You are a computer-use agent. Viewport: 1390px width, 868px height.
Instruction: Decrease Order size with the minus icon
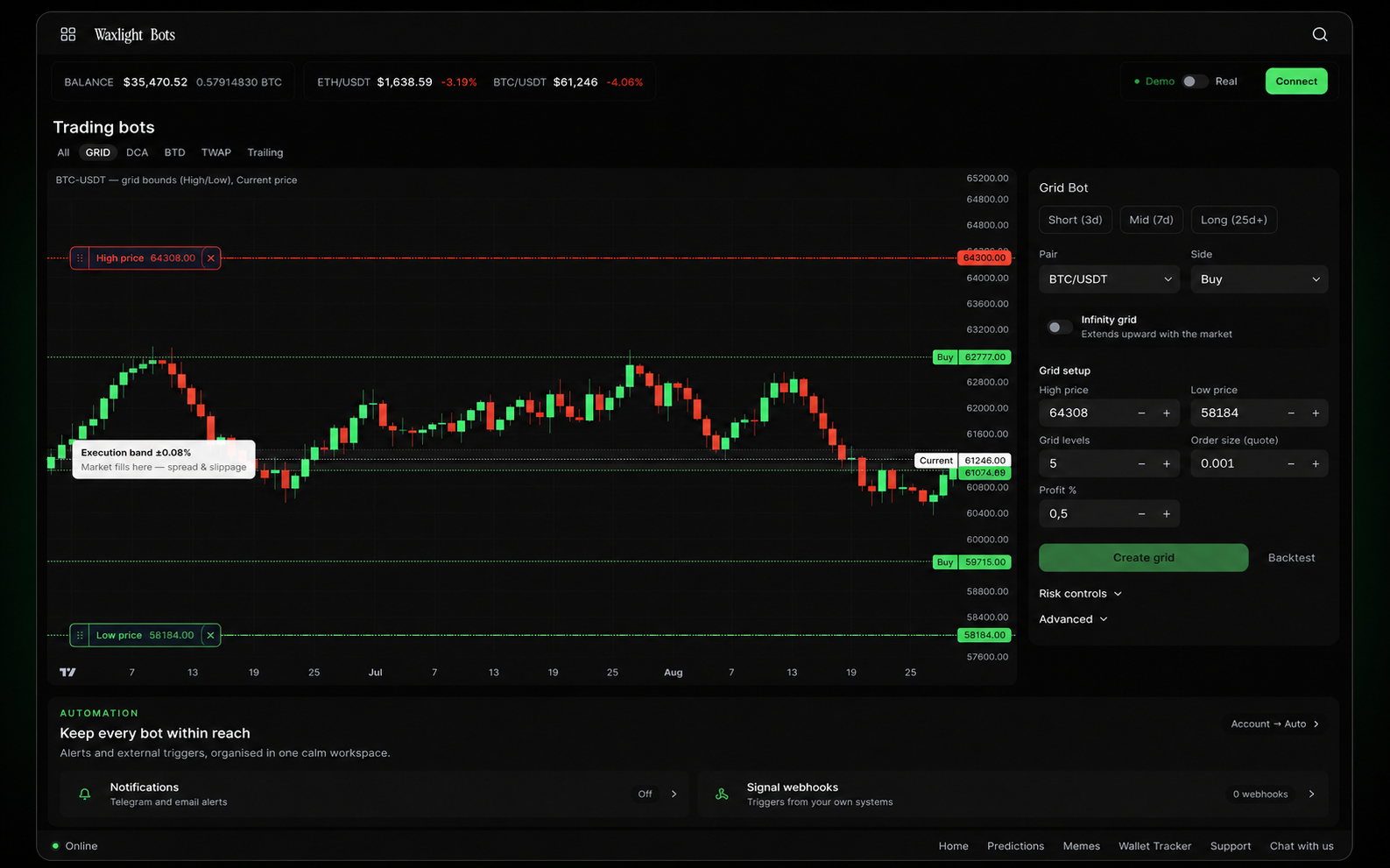click(1291, 463)
